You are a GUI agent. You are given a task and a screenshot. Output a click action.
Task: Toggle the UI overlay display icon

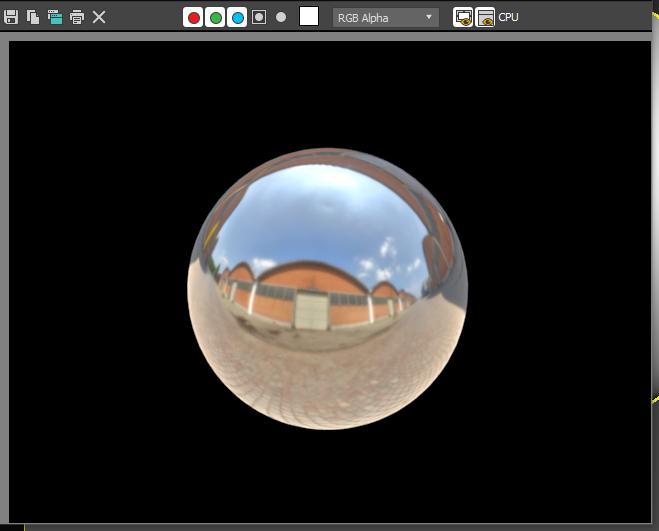coord(463,18)
